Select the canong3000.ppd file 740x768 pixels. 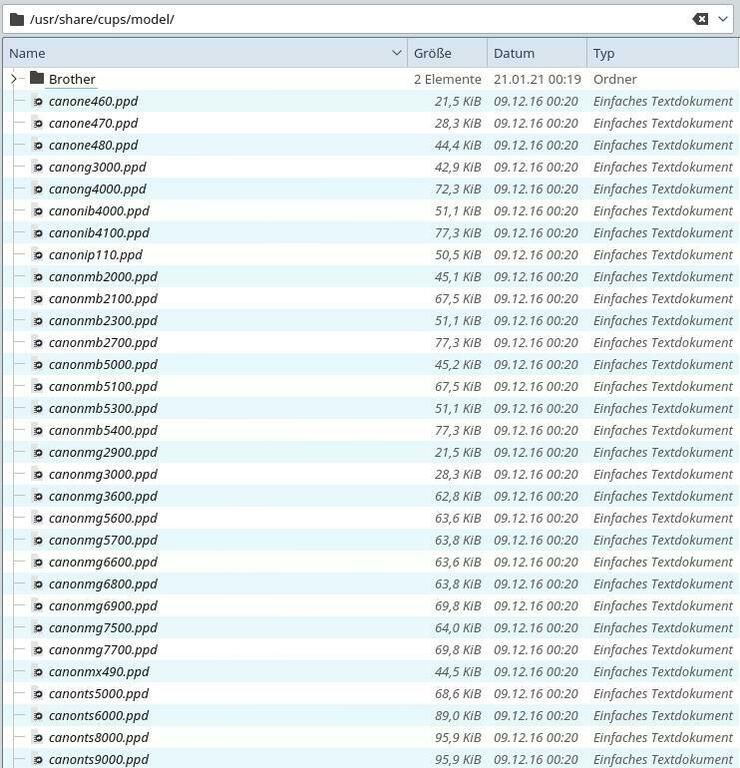click(x=97, y=167)
